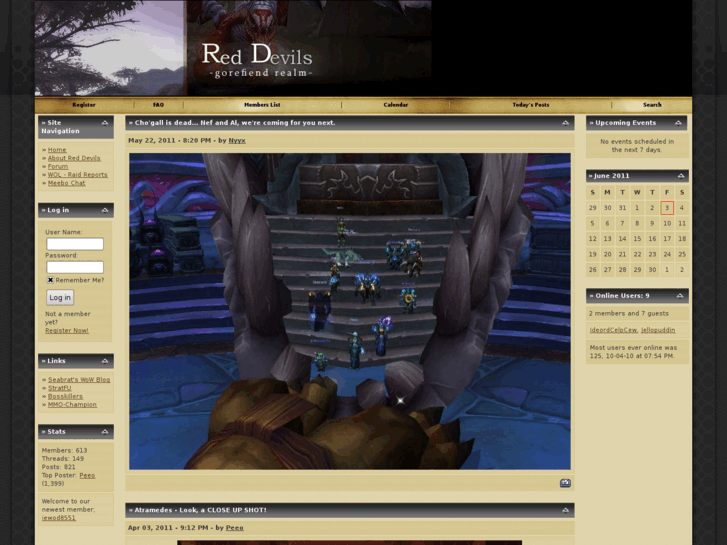Collapse the Upcoming Events panel
727x545 pixels.
click(x=678, y=123)
